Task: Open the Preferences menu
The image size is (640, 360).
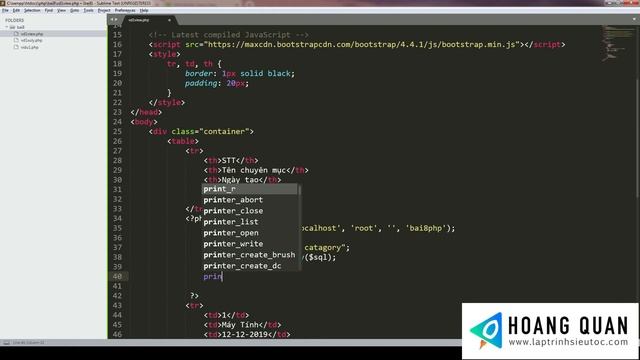Action: click(125, 10)
